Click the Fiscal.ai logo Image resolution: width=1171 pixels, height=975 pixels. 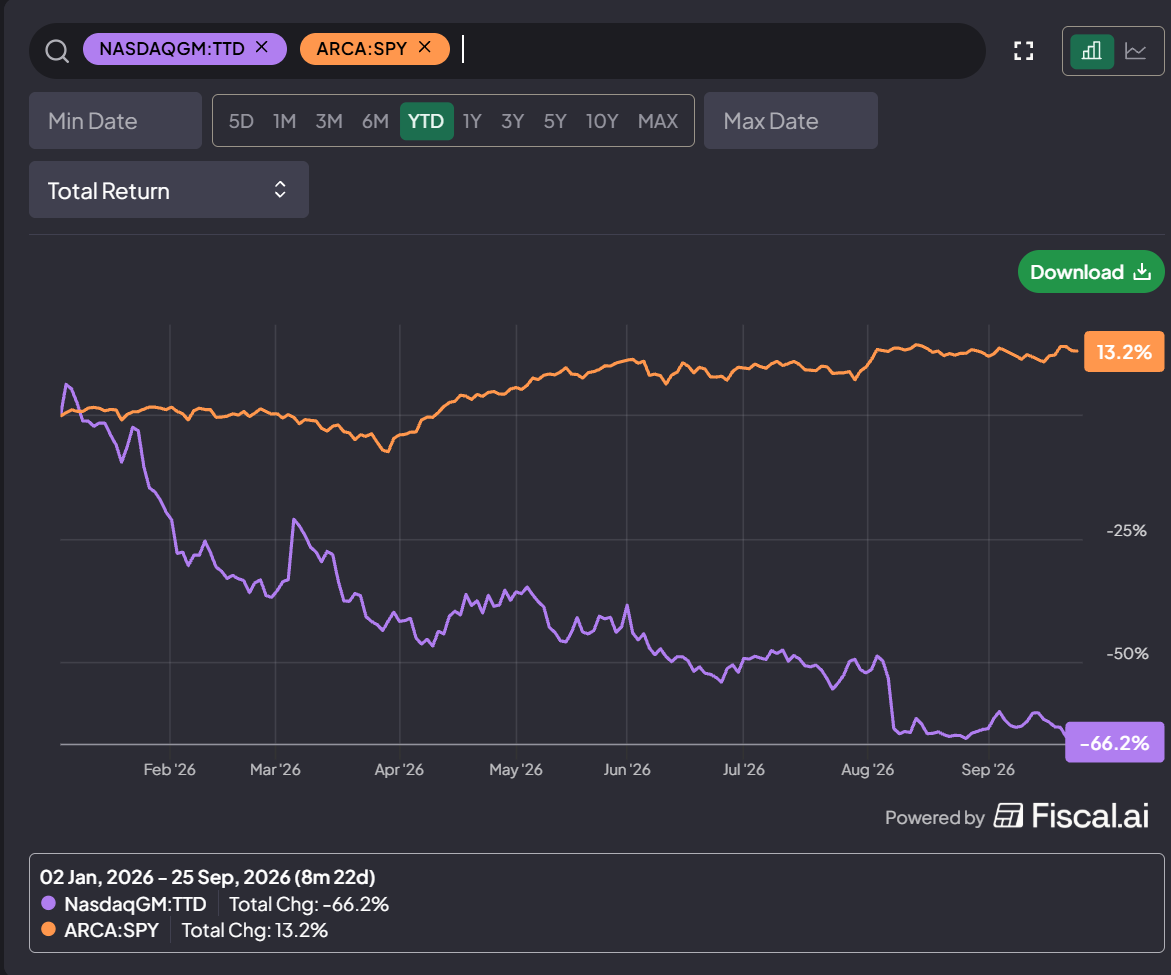tap(1072, 816)
